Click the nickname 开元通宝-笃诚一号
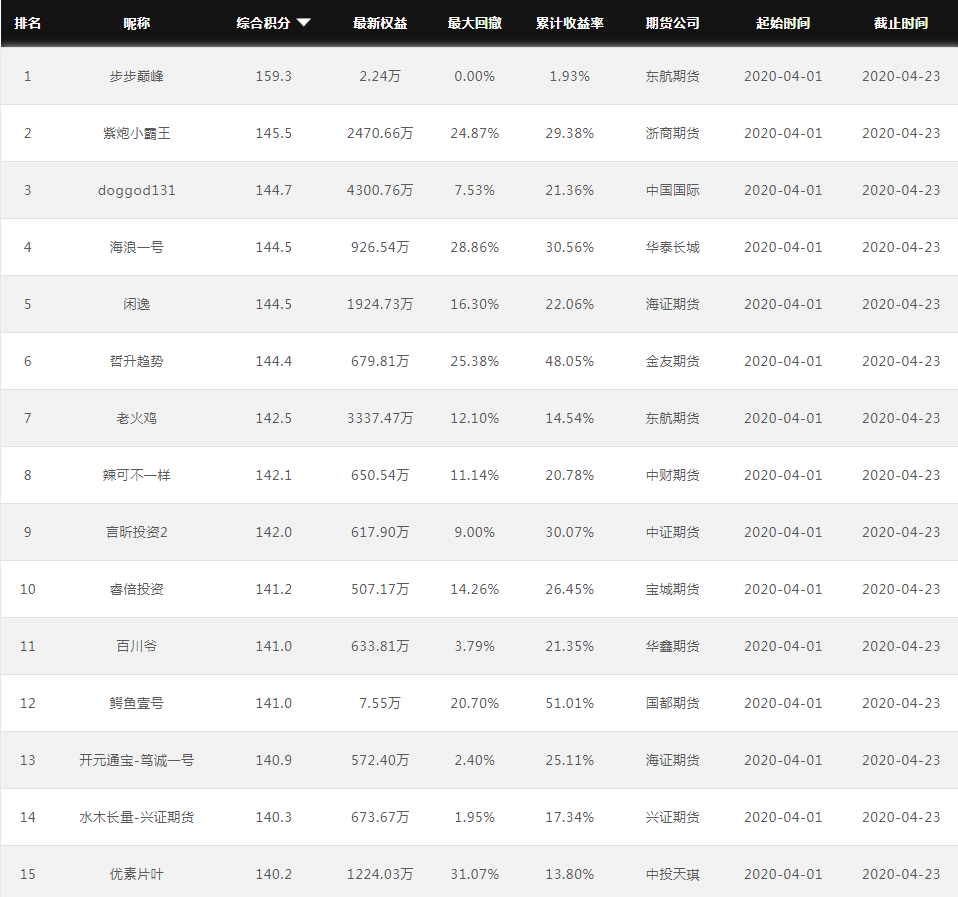This screenshot has width=958, height=897. [x=137, y=760]
